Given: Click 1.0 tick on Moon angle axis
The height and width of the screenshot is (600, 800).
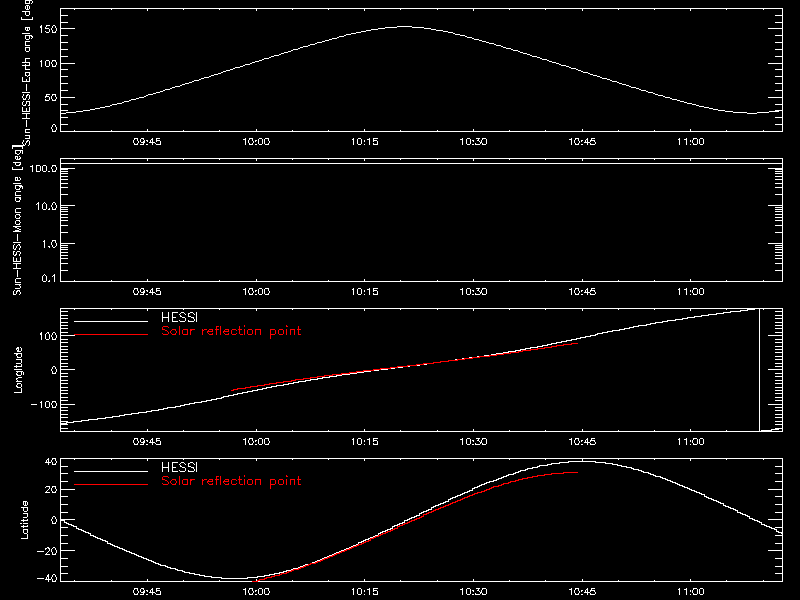Looking at the screenshot, I should (49, 244).
